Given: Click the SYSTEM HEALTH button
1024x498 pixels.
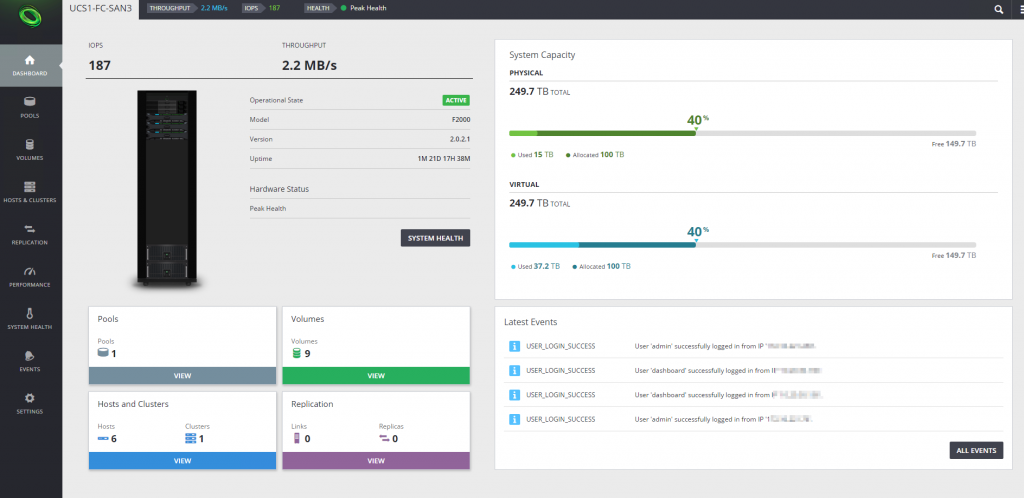Looking at the screenshot, I should coord(435,238).
